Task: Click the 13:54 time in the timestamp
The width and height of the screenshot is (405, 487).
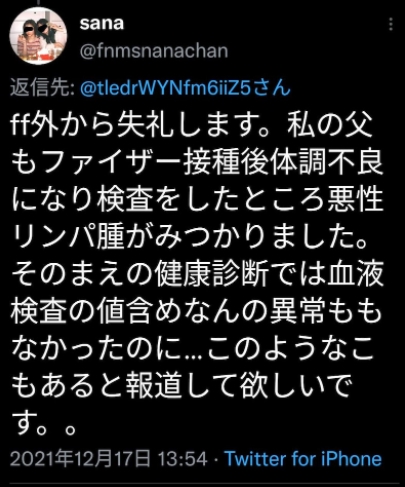Action: pos(182,459)
